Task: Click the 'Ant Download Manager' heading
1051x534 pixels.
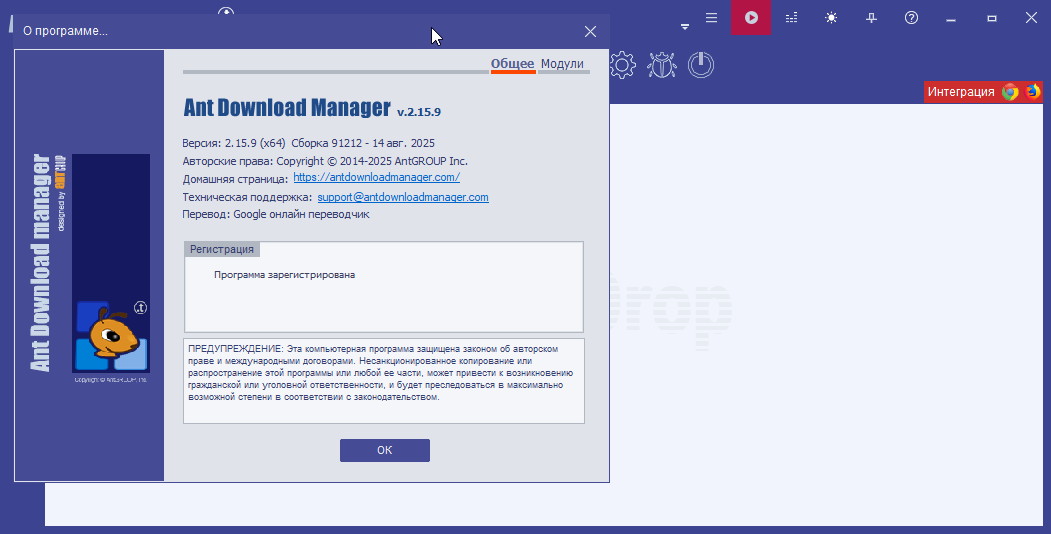Action: point(287,108)
